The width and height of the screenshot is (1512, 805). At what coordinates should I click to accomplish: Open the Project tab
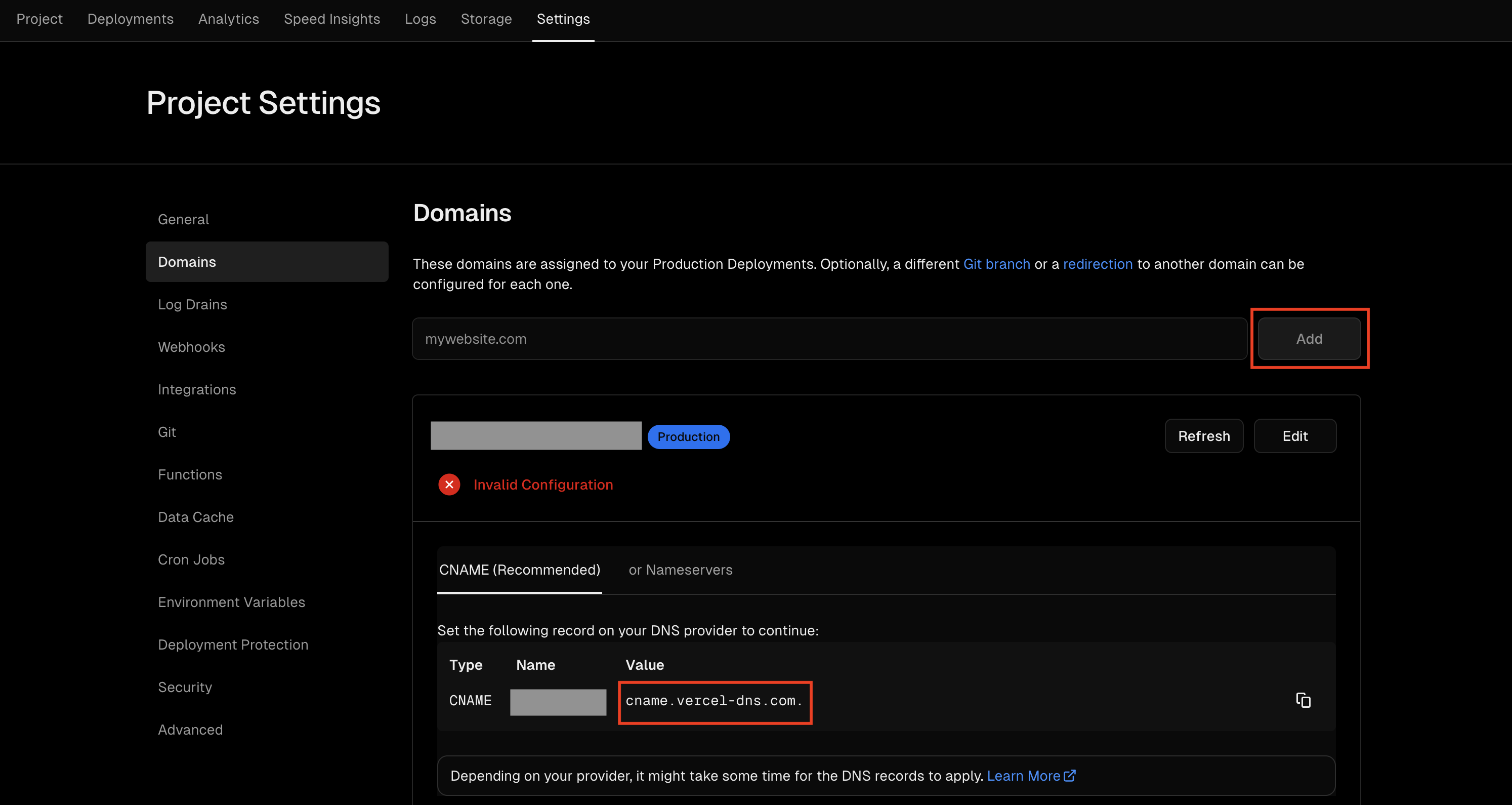coord(39,19)
